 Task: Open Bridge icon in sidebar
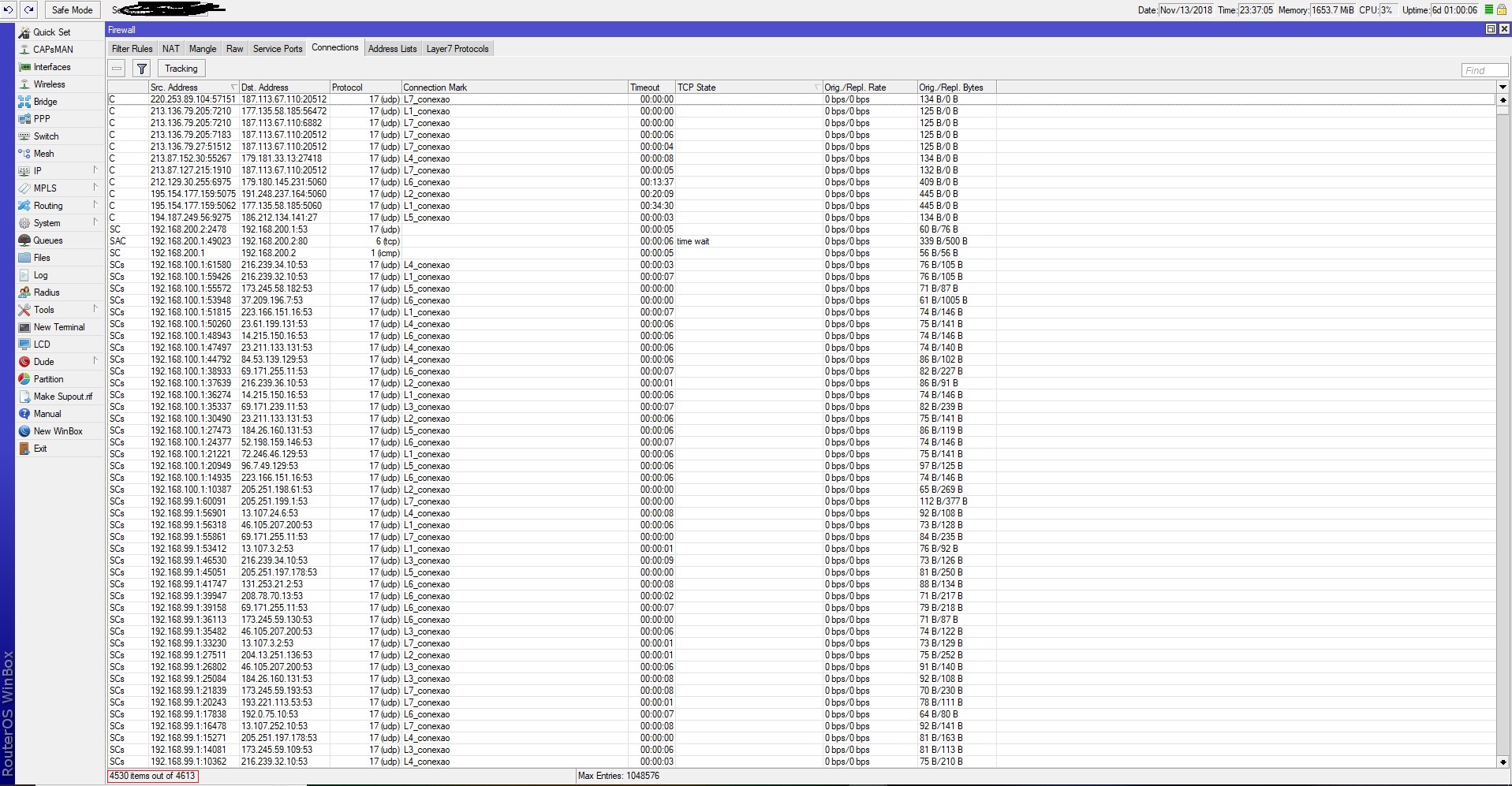[x=24, y=102]
